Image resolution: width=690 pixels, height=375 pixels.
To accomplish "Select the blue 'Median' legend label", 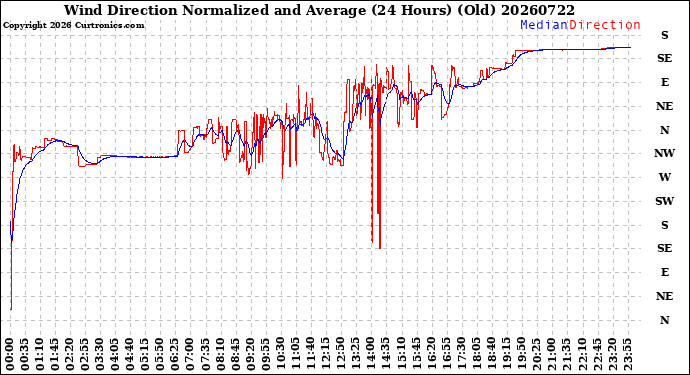I will coord(544,25).
